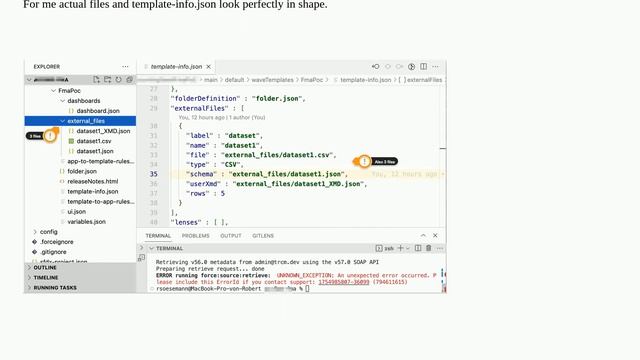Open app-to-template-rules file

coord(100,161)
